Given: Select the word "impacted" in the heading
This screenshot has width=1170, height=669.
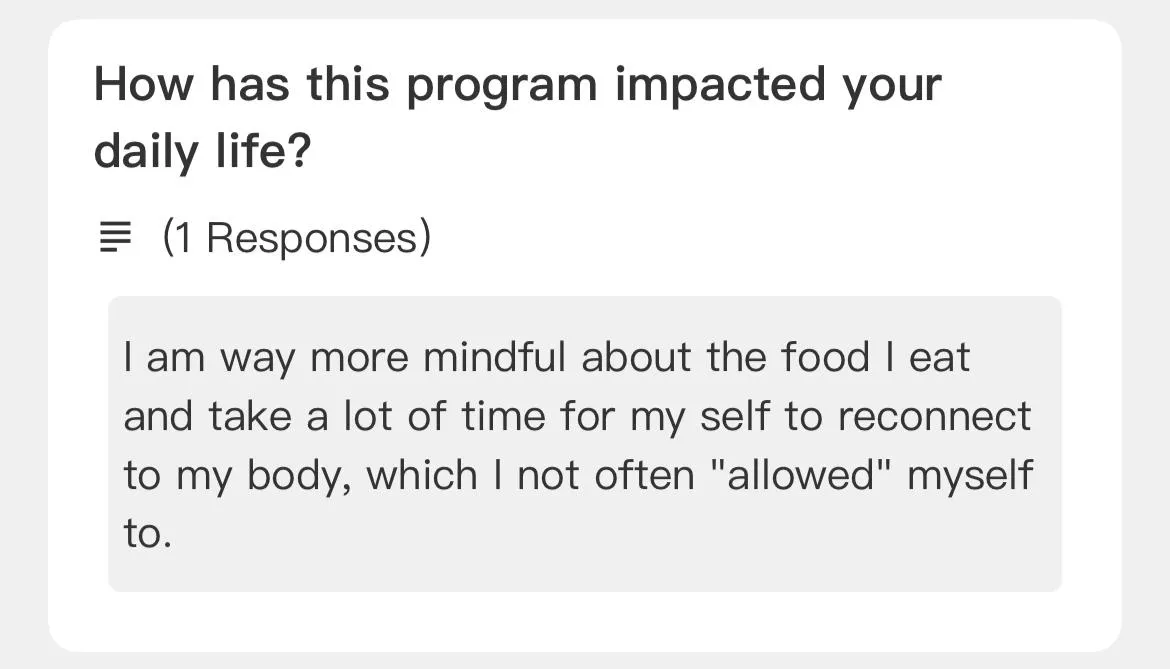Looking at the screenshot, I should click(x=720, y=84).
